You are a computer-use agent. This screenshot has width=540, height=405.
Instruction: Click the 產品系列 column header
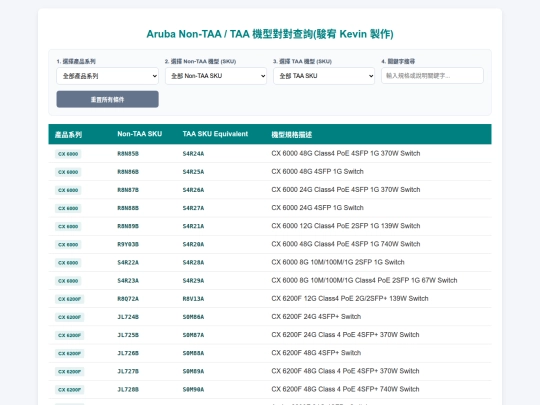(68, 134)
